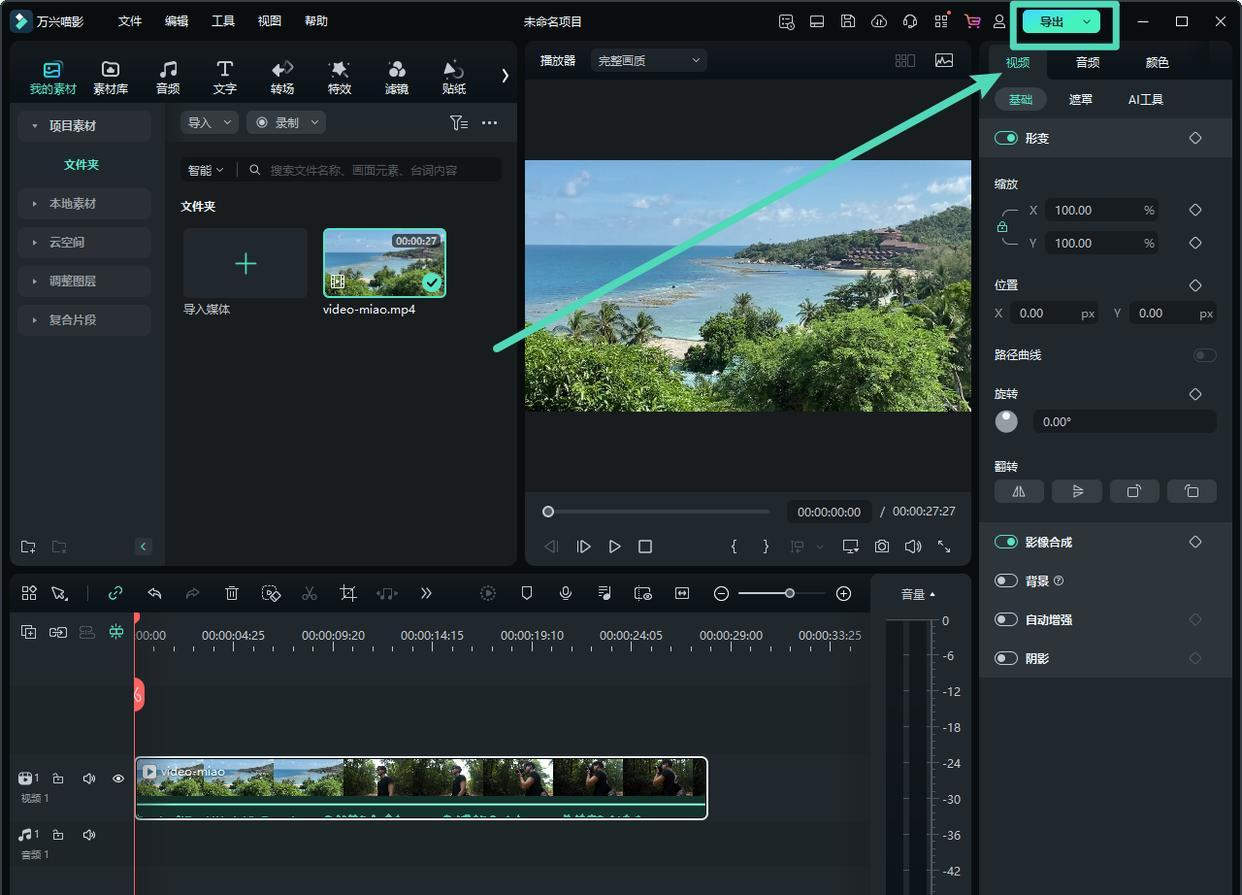Click the delete trash icon in timeline toolbar
Screen dimensions: 1242x895
pos(232,593)
